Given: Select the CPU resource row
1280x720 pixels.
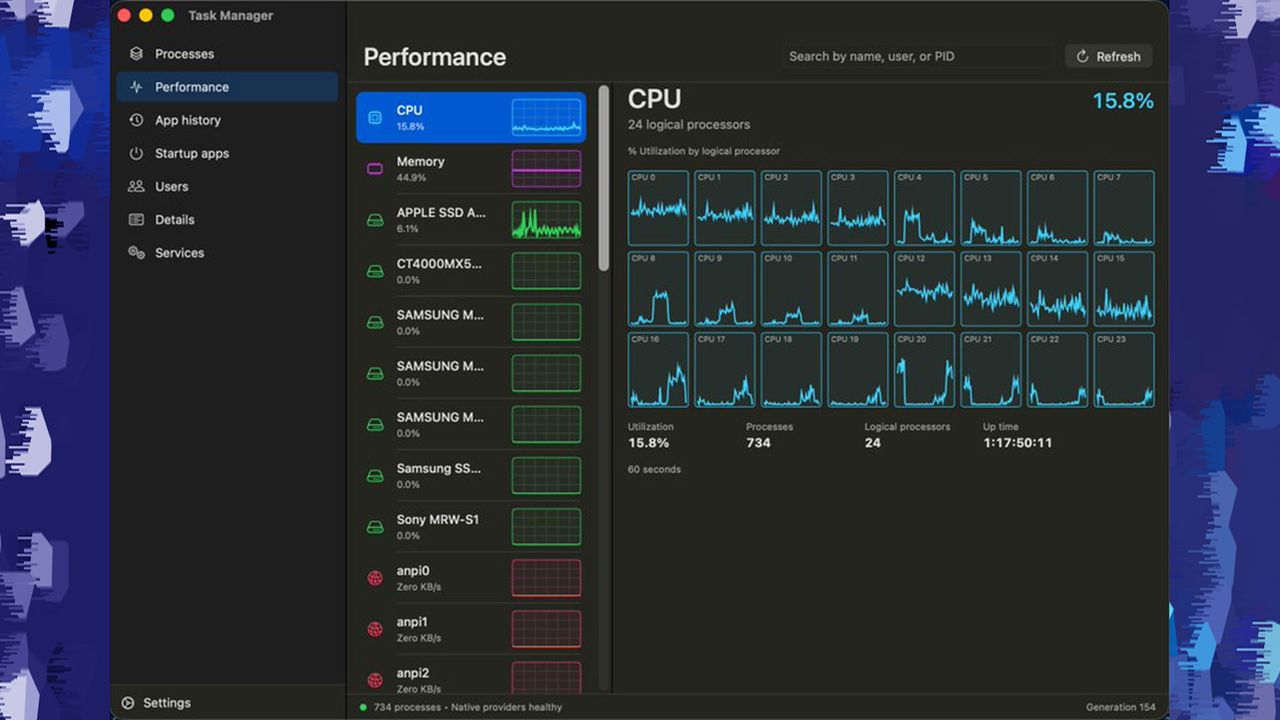Looking at the screenshot, I should 471,118.
